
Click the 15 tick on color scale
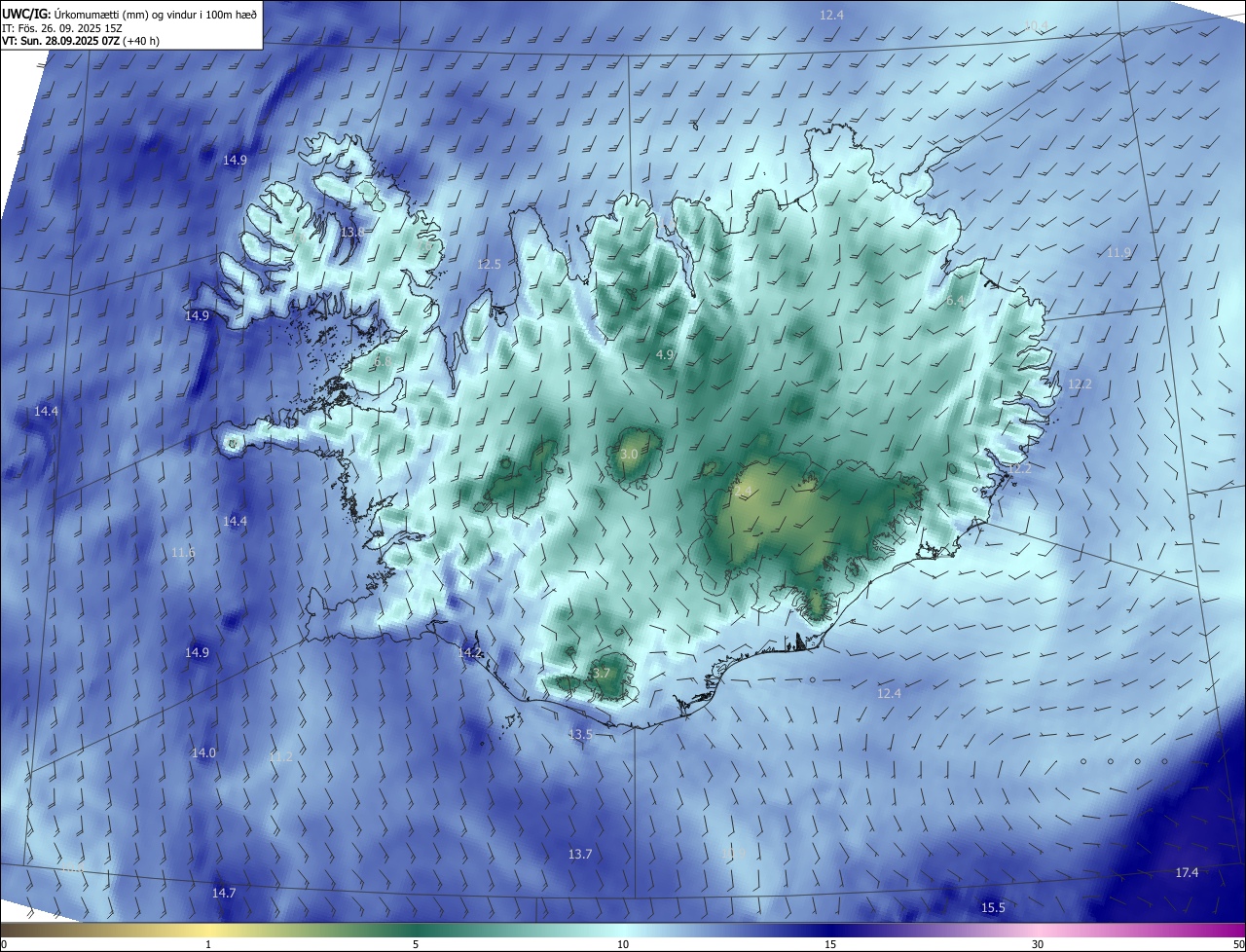click(830, 944)
